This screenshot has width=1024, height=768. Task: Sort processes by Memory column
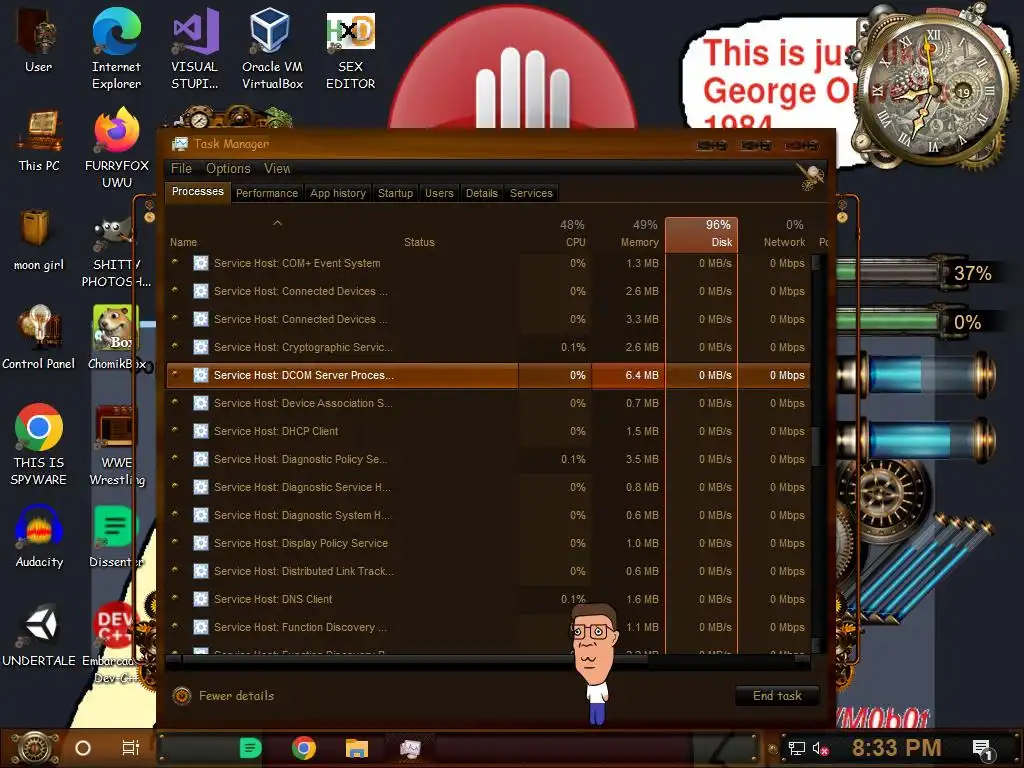pos(628,234)
